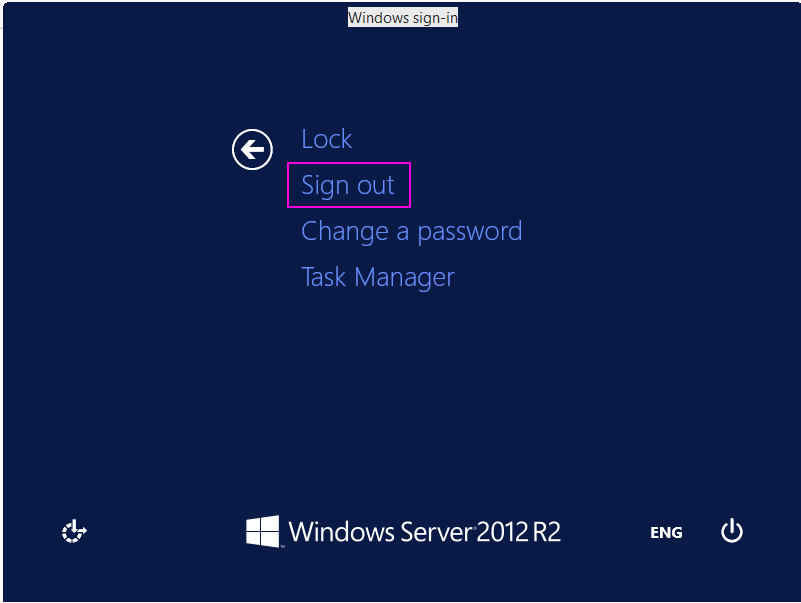The width and height of the screenshot is (801, 603).
Task: Click the Windows Server 2012 R2 text
Action: point(425,531)
